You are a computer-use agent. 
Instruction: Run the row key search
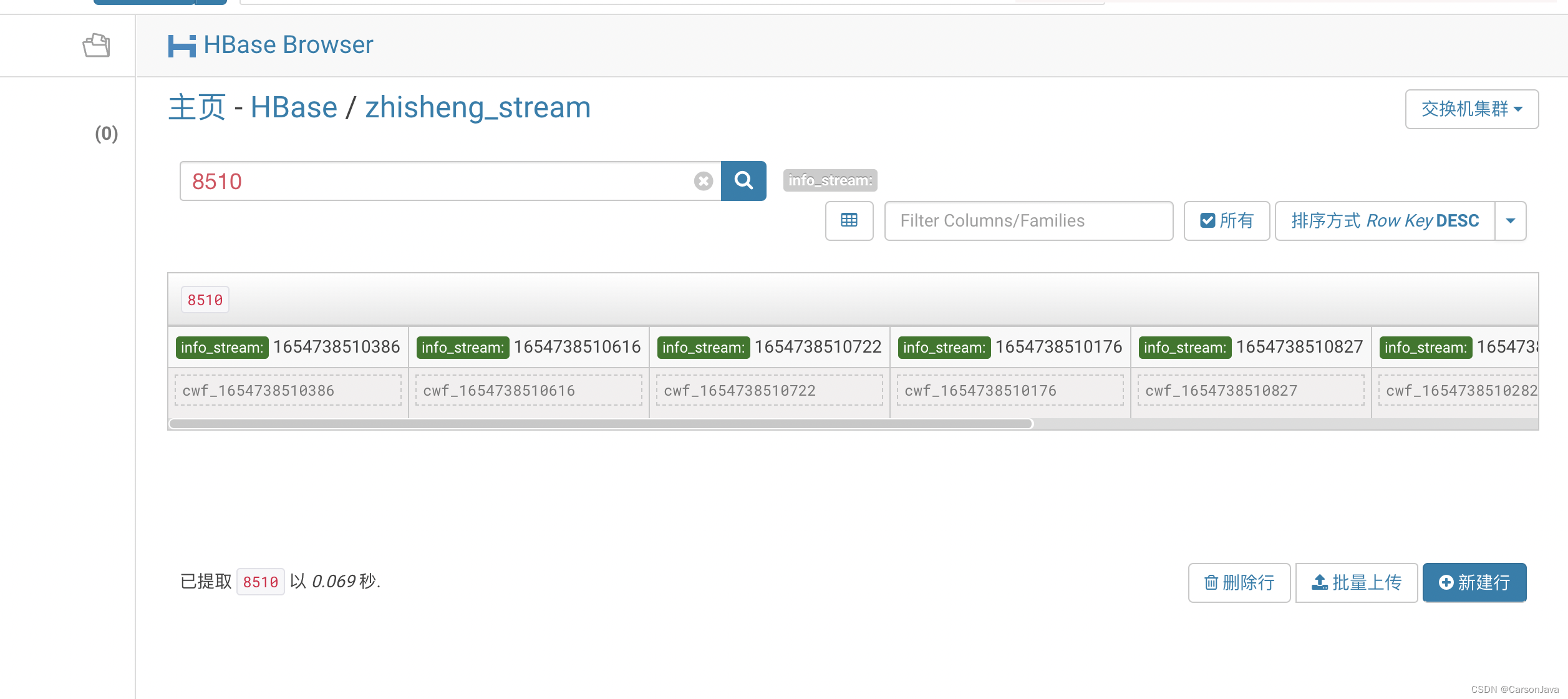tap(743, 181)
